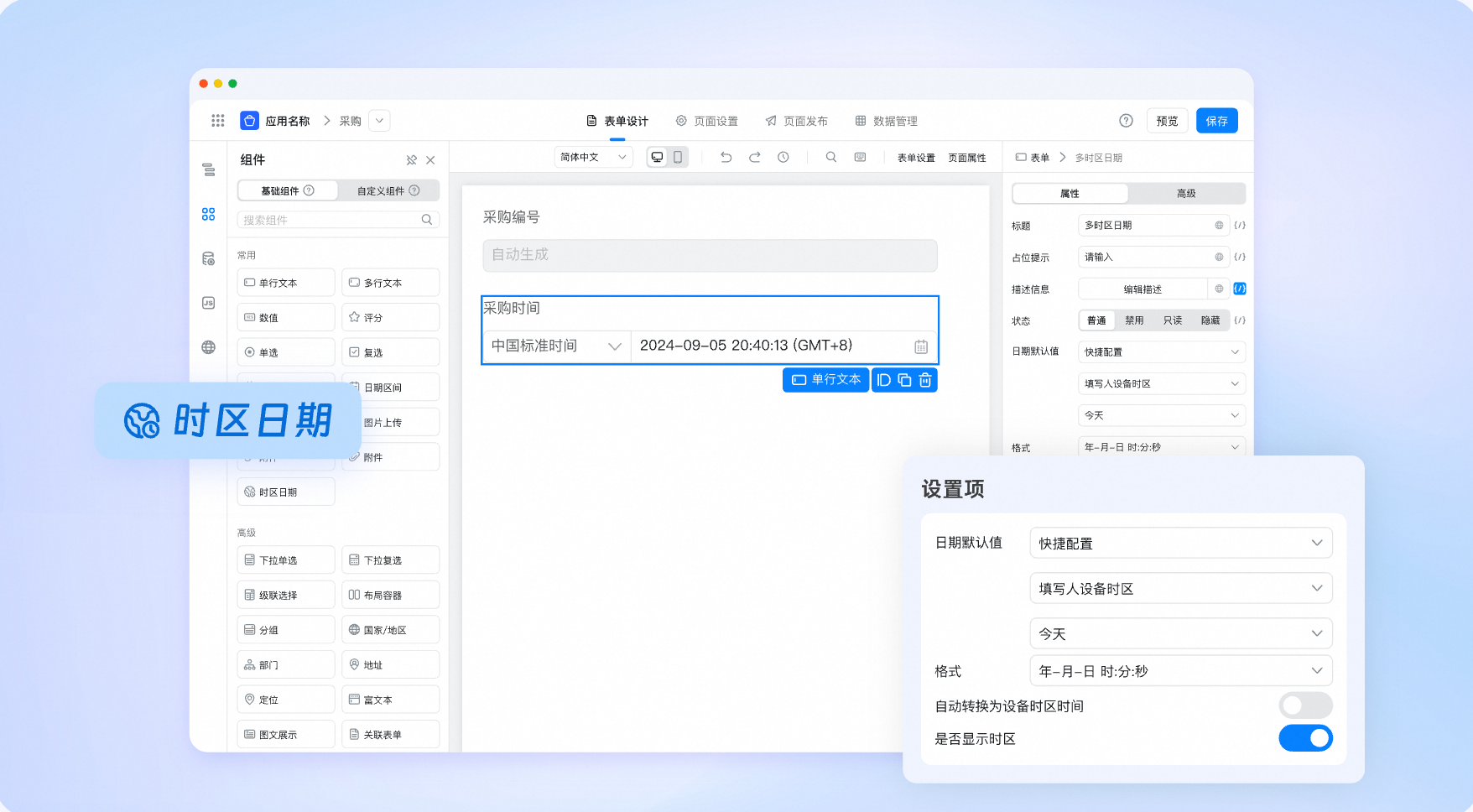The image size is (1473, 812).
Task: Switch to 高级 properties tab
Action: [x=1186, y=194]
